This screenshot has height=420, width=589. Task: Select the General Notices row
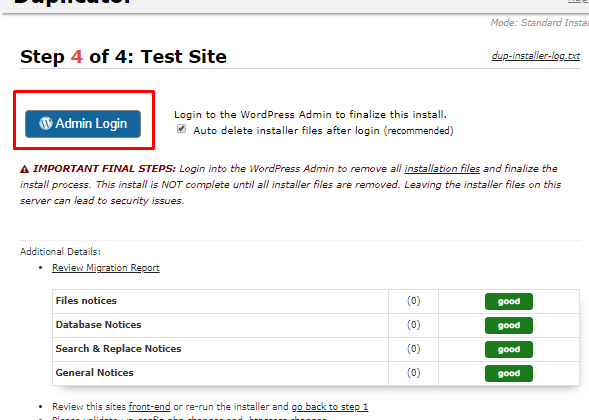[316, 373]
